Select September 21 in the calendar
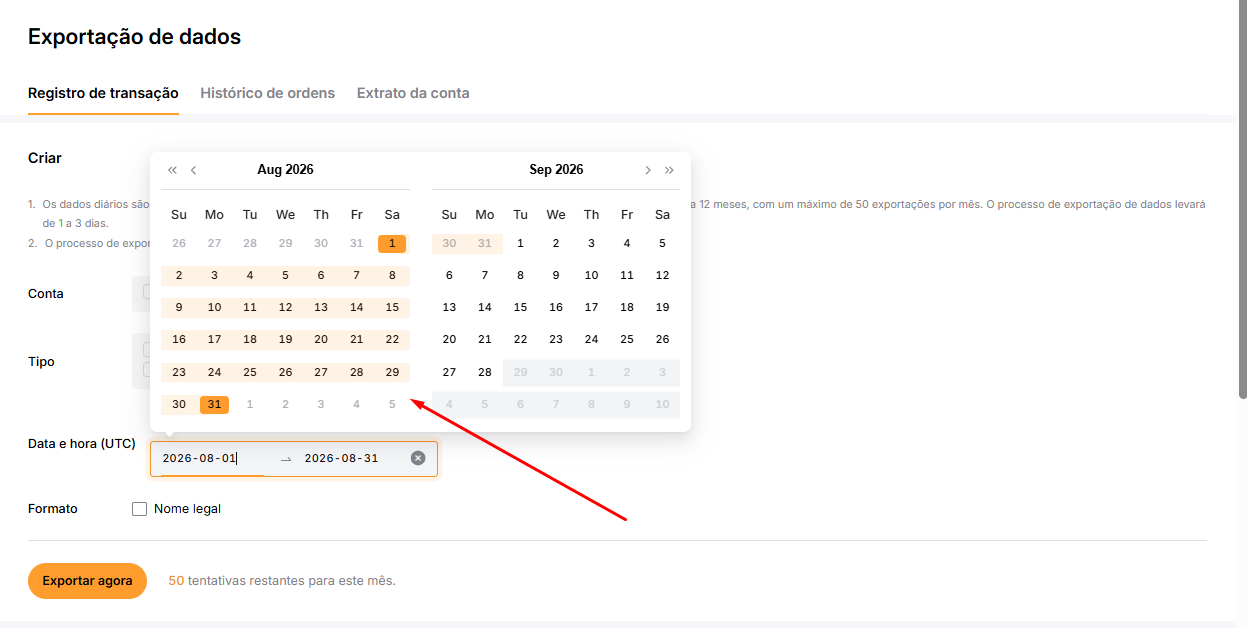1247x628 pixels. (485, 339)
